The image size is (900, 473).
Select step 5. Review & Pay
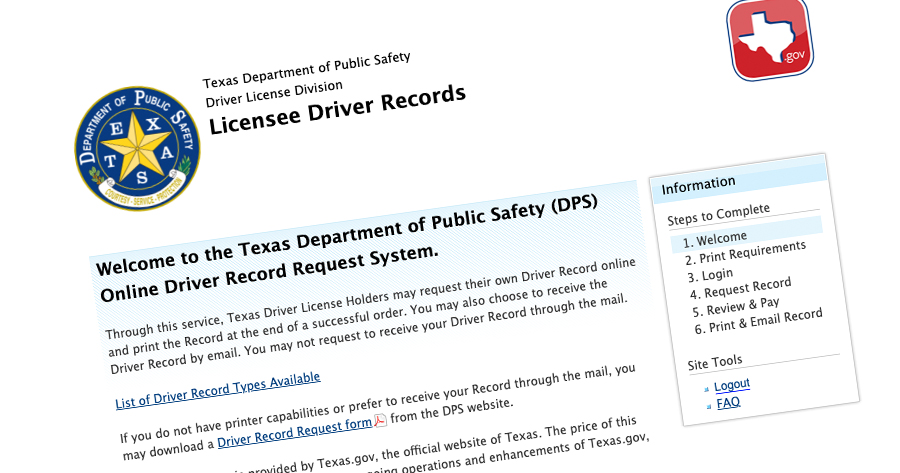click(736, 307)
